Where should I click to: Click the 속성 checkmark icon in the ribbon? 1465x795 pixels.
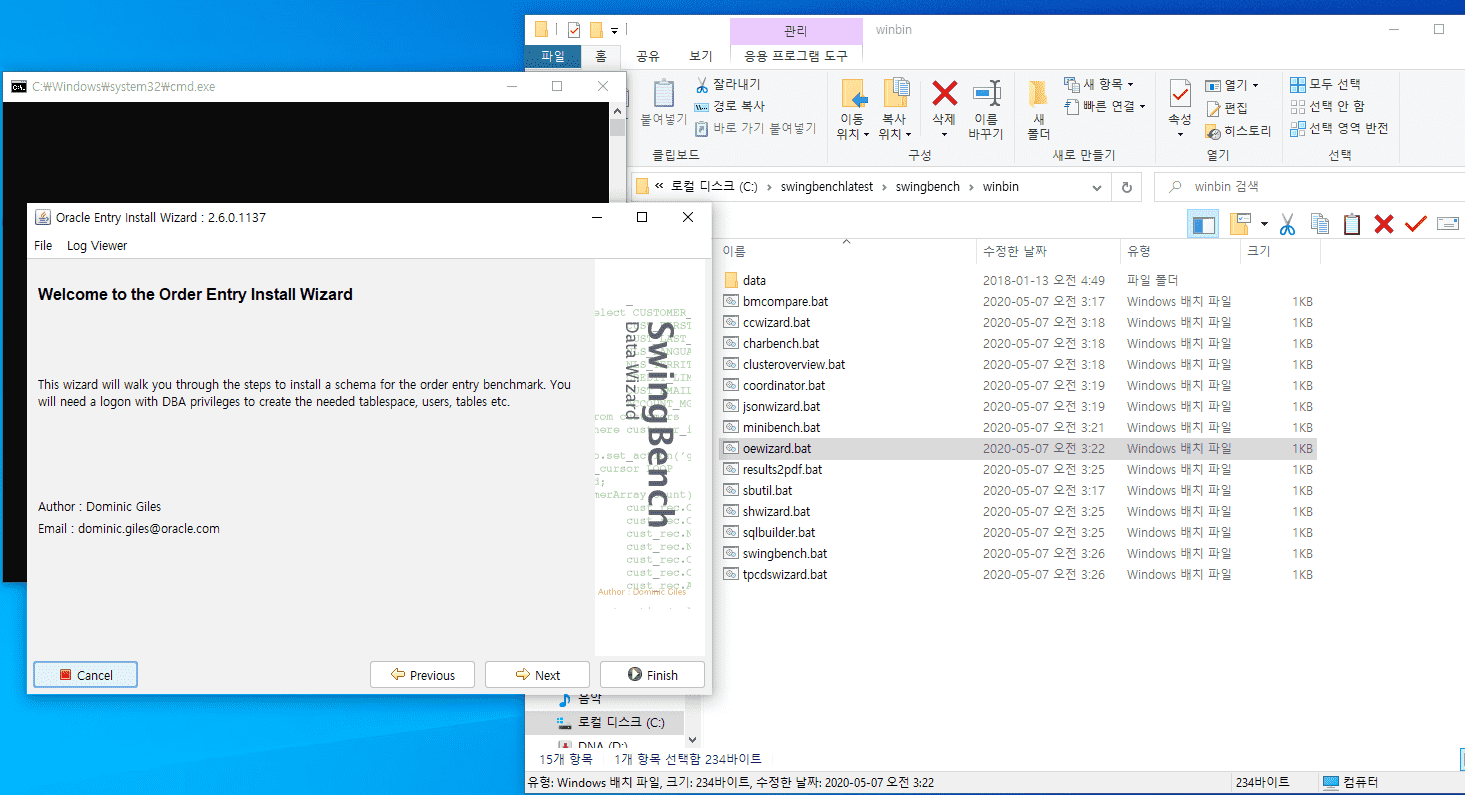click(1180, 94)
